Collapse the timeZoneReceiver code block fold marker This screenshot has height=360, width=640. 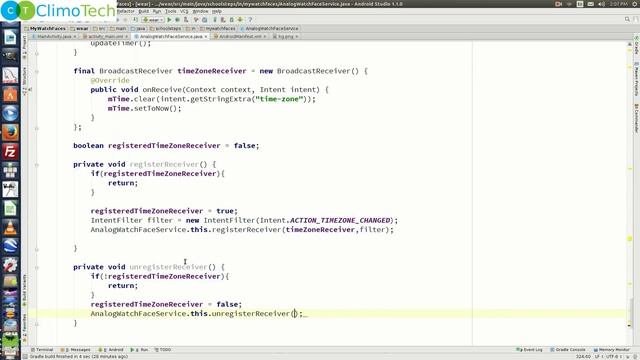(x=37, y=71)
